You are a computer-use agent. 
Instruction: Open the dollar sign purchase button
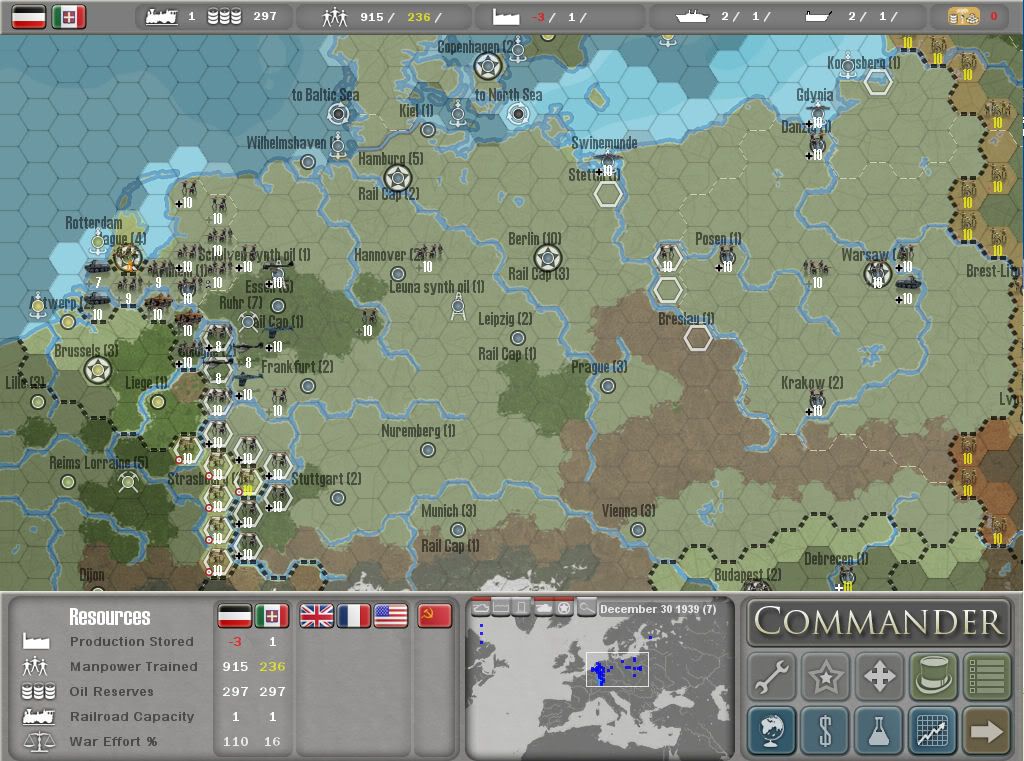click(826, 730)
